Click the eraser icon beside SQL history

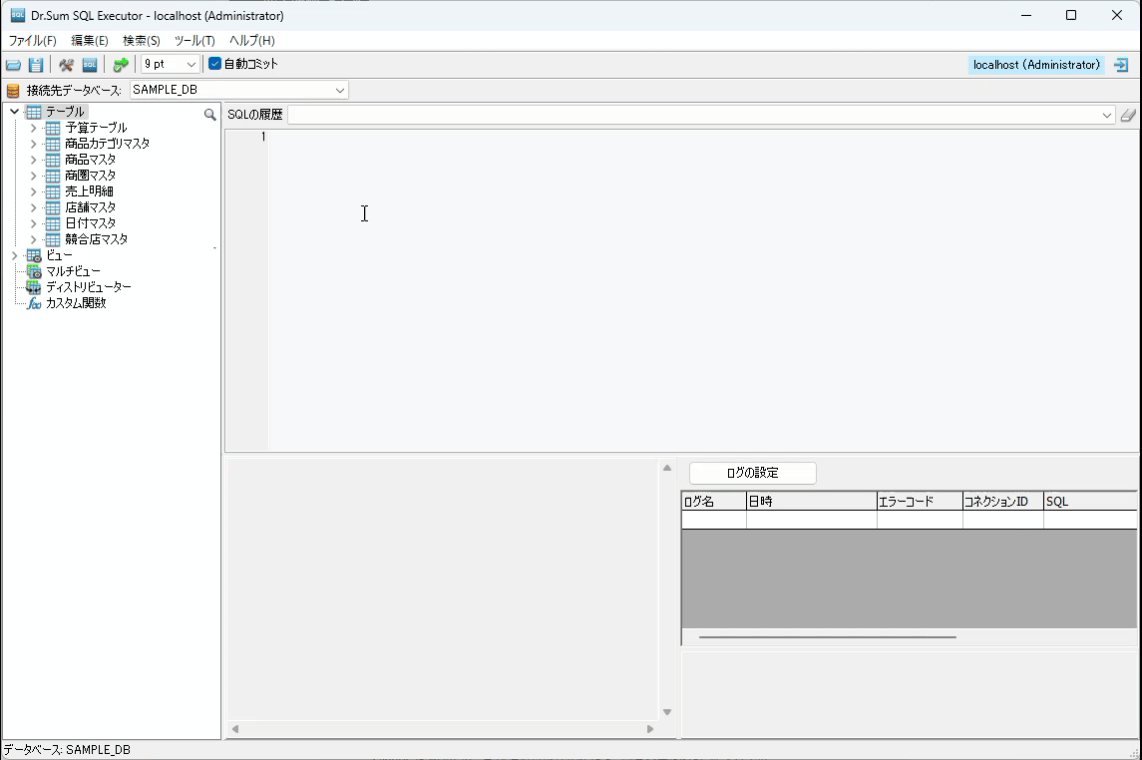1128,115
